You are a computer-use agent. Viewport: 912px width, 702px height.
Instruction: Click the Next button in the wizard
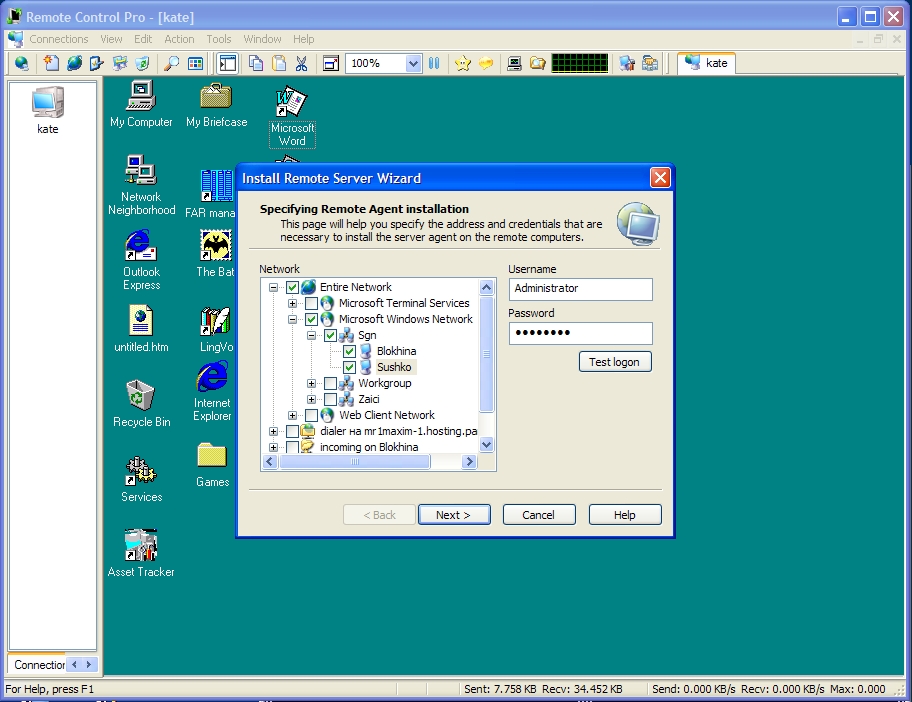[x=454, y=514]
